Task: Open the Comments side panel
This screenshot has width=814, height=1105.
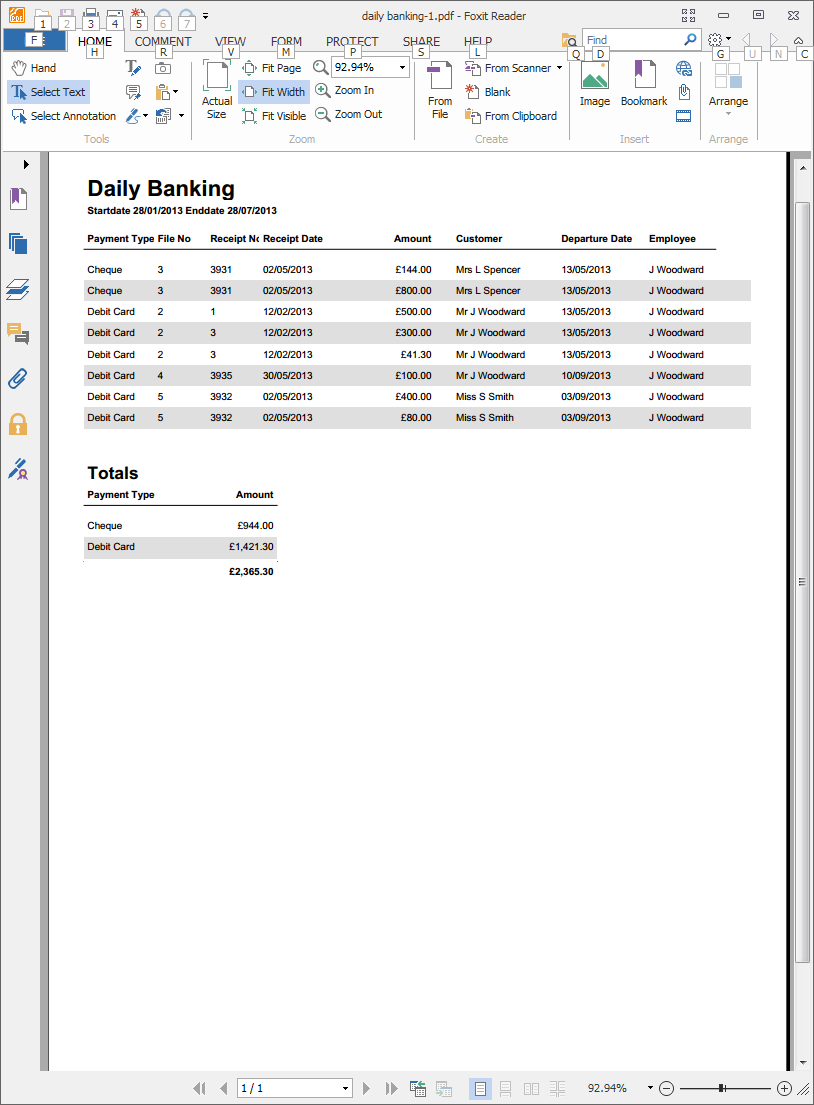Action: (18, 333)
